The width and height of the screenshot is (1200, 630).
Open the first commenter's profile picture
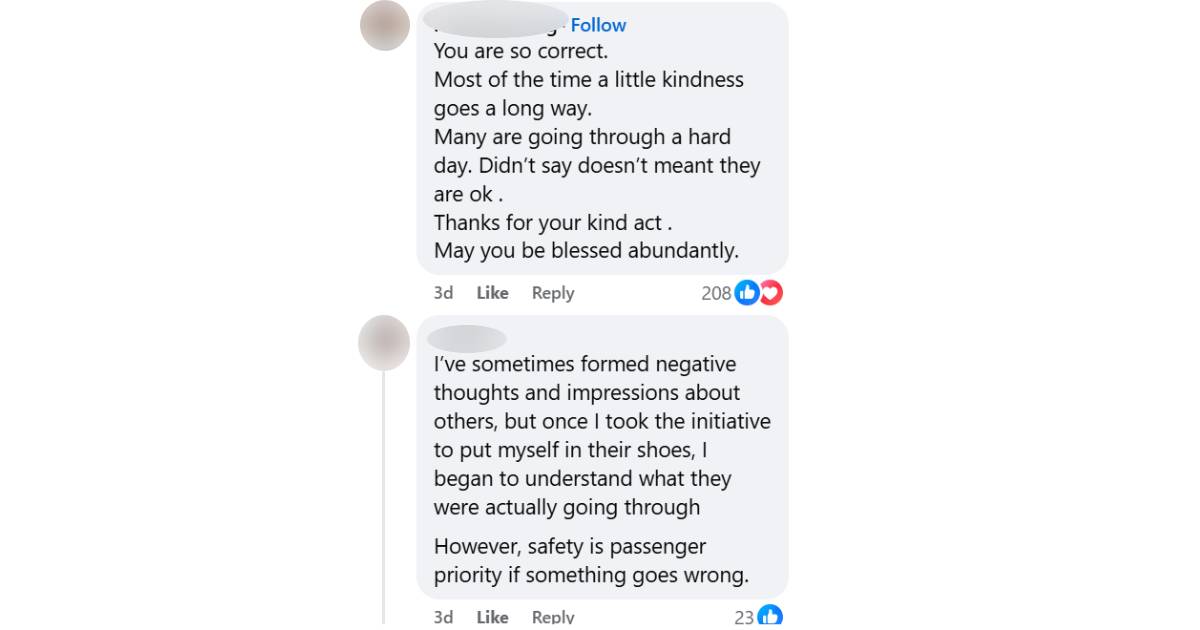pos(385,26)
